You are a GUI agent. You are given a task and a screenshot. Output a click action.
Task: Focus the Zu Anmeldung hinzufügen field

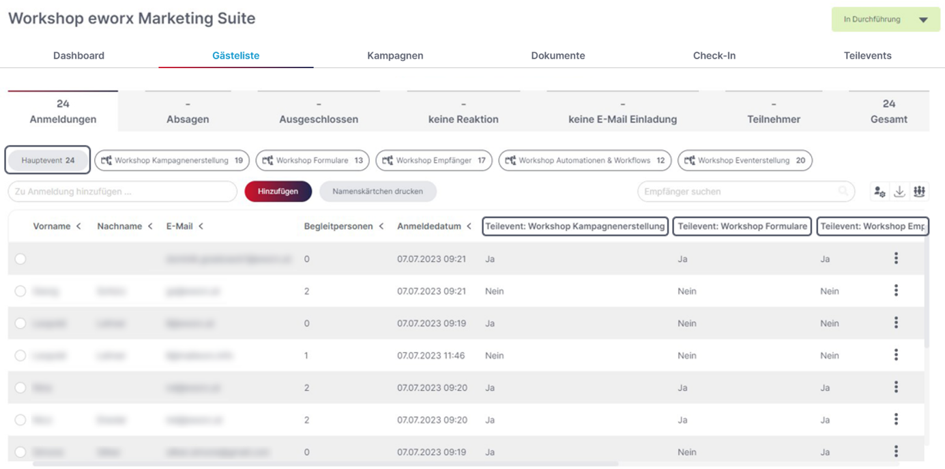122,192
